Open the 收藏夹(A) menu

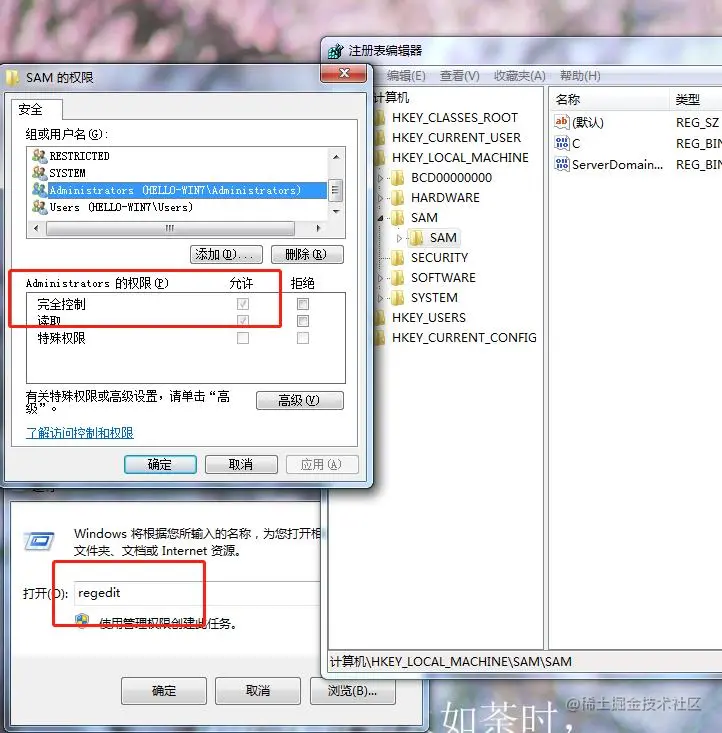click(x=520, y=76)
